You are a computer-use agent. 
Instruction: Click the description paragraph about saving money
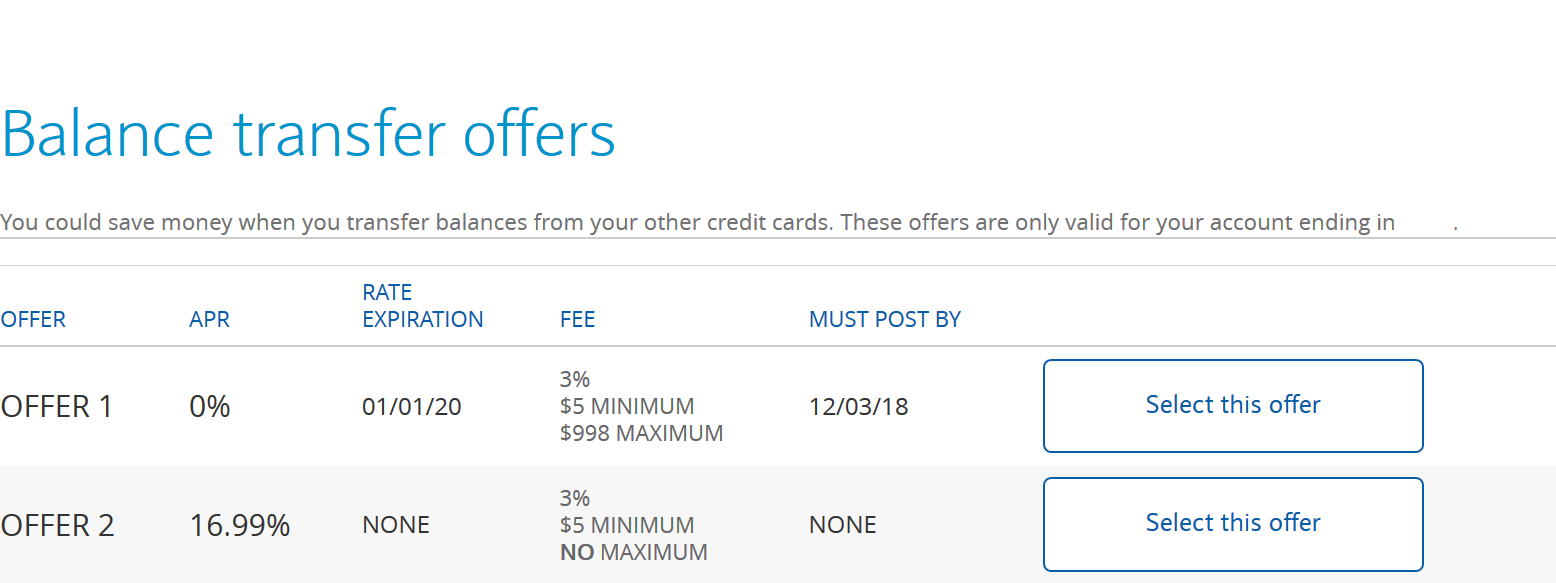click(x=729, y=222)
